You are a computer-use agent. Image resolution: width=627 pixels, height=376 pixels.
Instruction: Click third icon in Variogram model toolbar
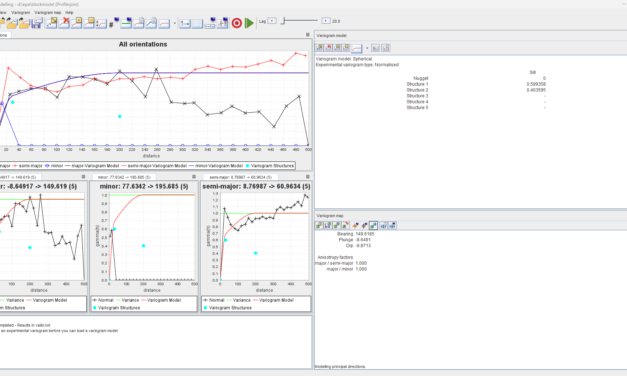pyautogui.click(x=337, y=48)
